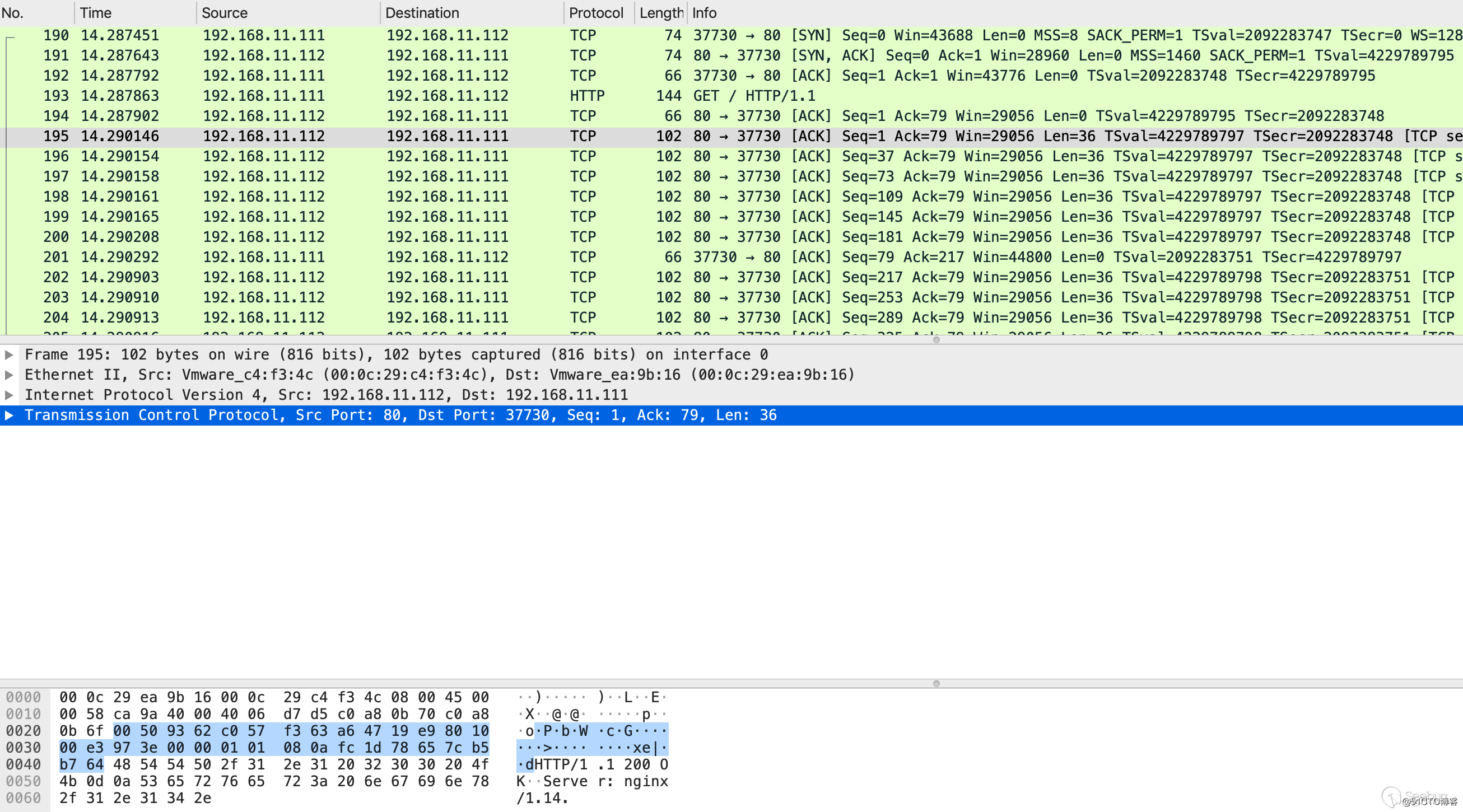
Task: Expand the Internet Protocol Version 4 layer
Action: tap(10, 395)
